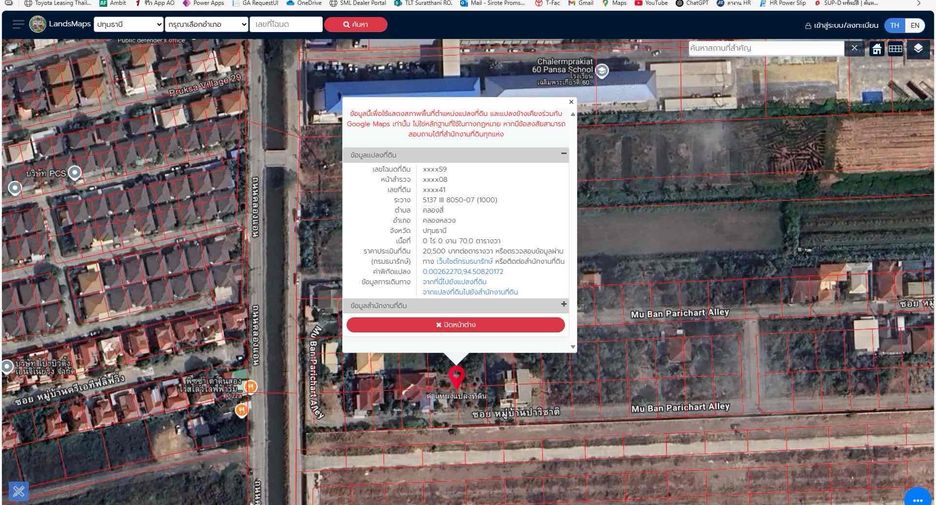Click the red close-window button in popup

[455, 325]
